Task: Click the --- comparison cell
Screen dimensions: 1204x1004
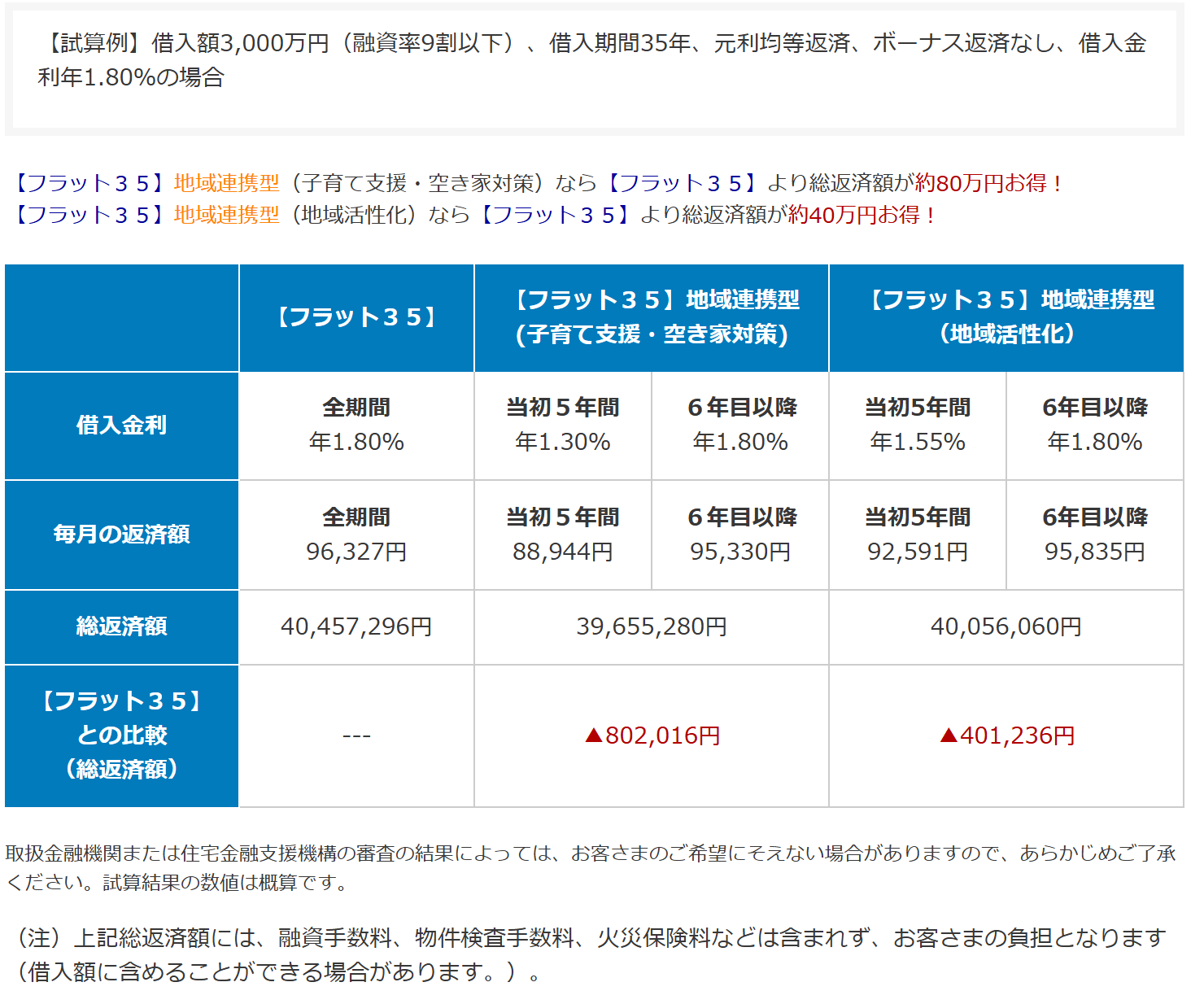Action: (x=356, y=736)
